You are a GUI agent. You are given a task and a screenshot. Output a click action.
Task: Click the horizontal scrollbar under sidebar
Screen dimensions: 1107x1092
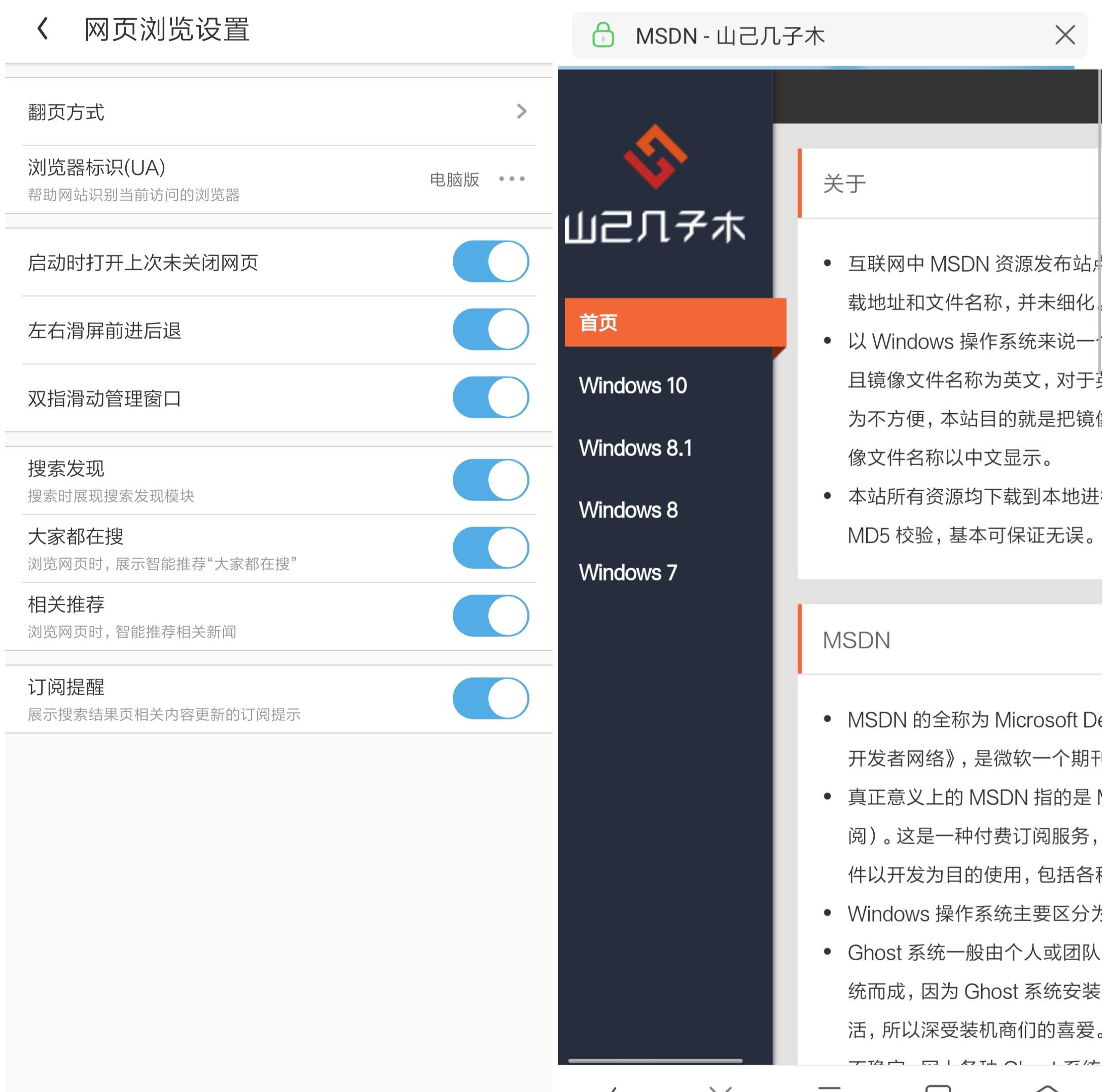(x=656, y=1062)
